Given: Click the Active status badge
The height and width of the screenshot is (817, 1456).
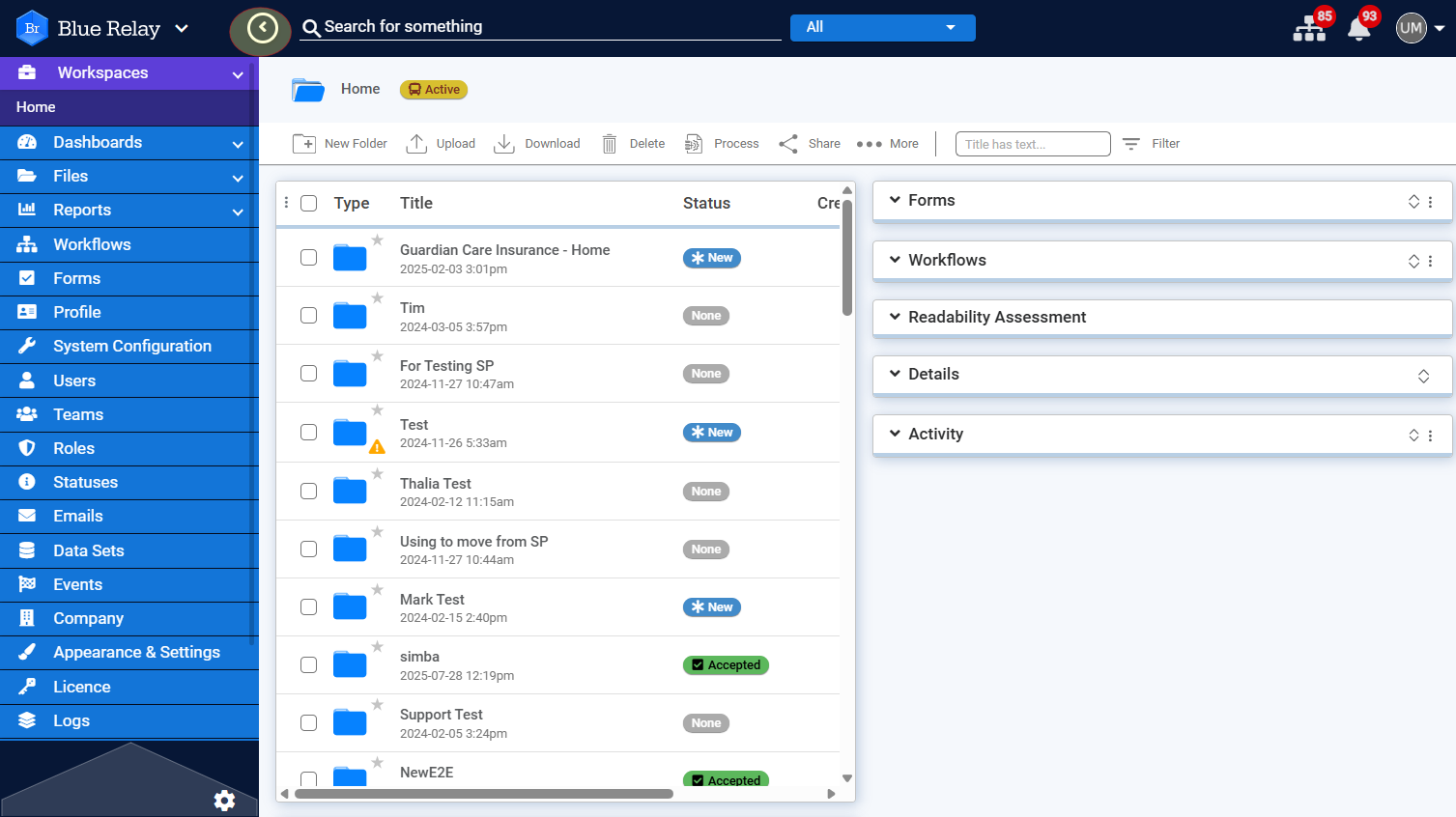Looking at the screenshot, I should tap(434, 90).
